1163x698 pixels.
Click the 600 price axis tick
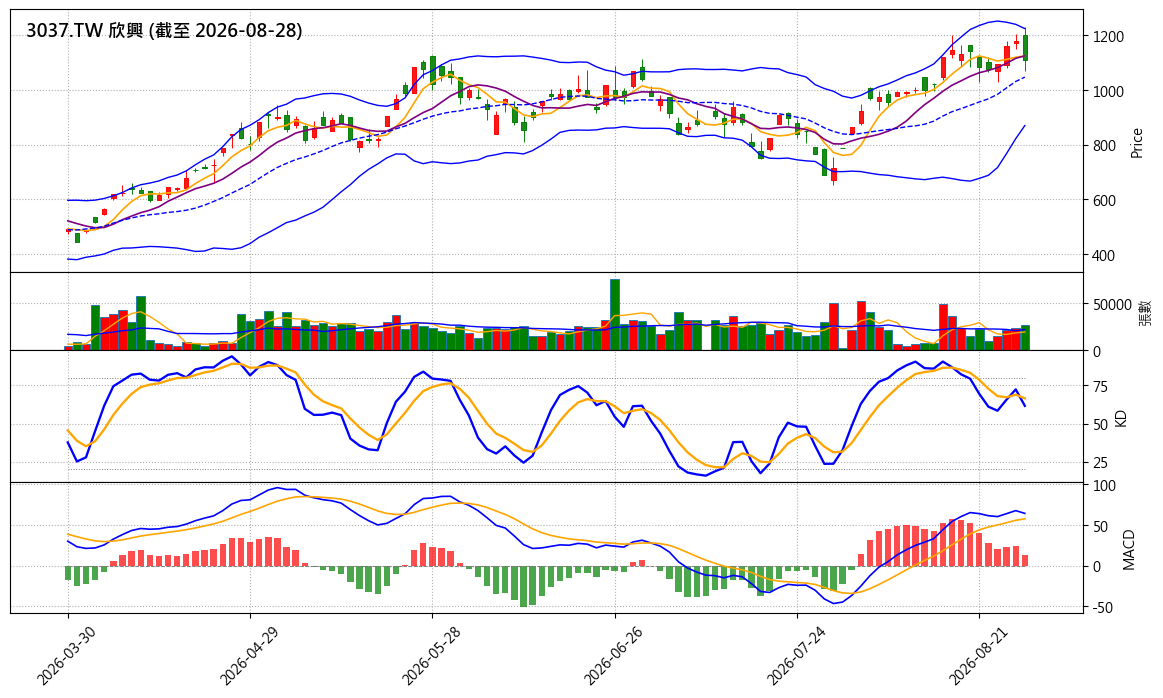click(1104, 200)
